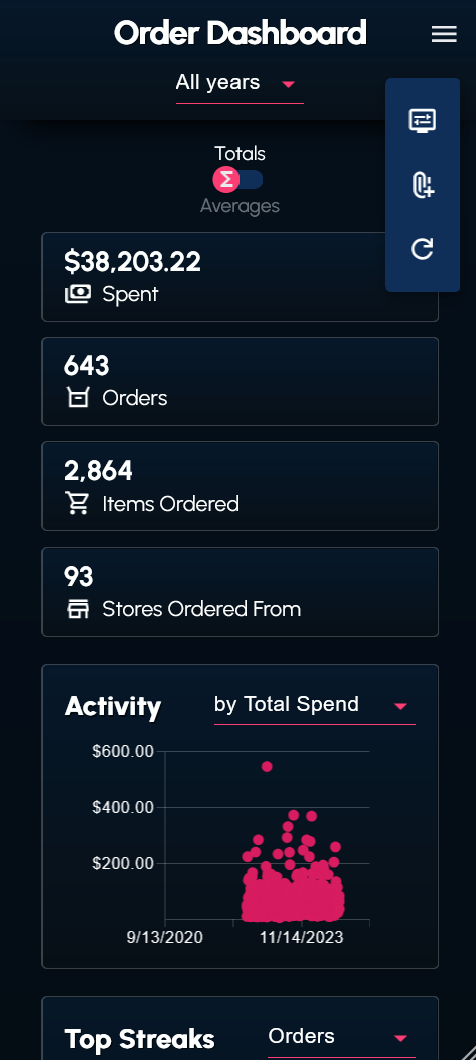Open the hamburger menu icon
Screen dimensions: 476x1060
[x=444, y=34]
